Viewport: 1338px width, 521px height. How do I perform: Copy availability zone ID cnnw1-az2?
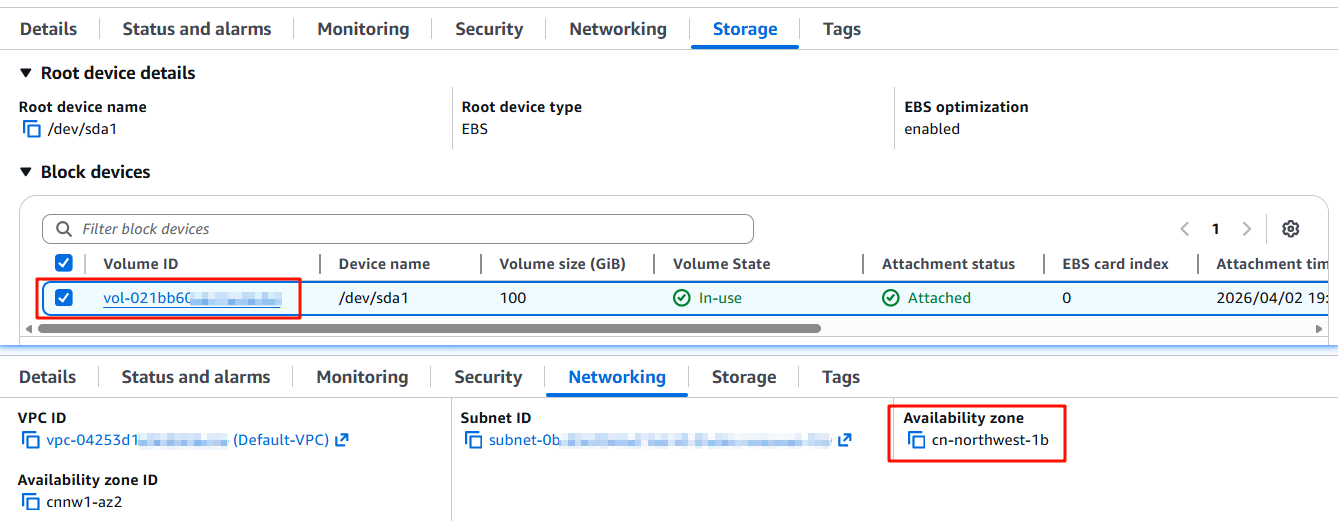[30, 502]
